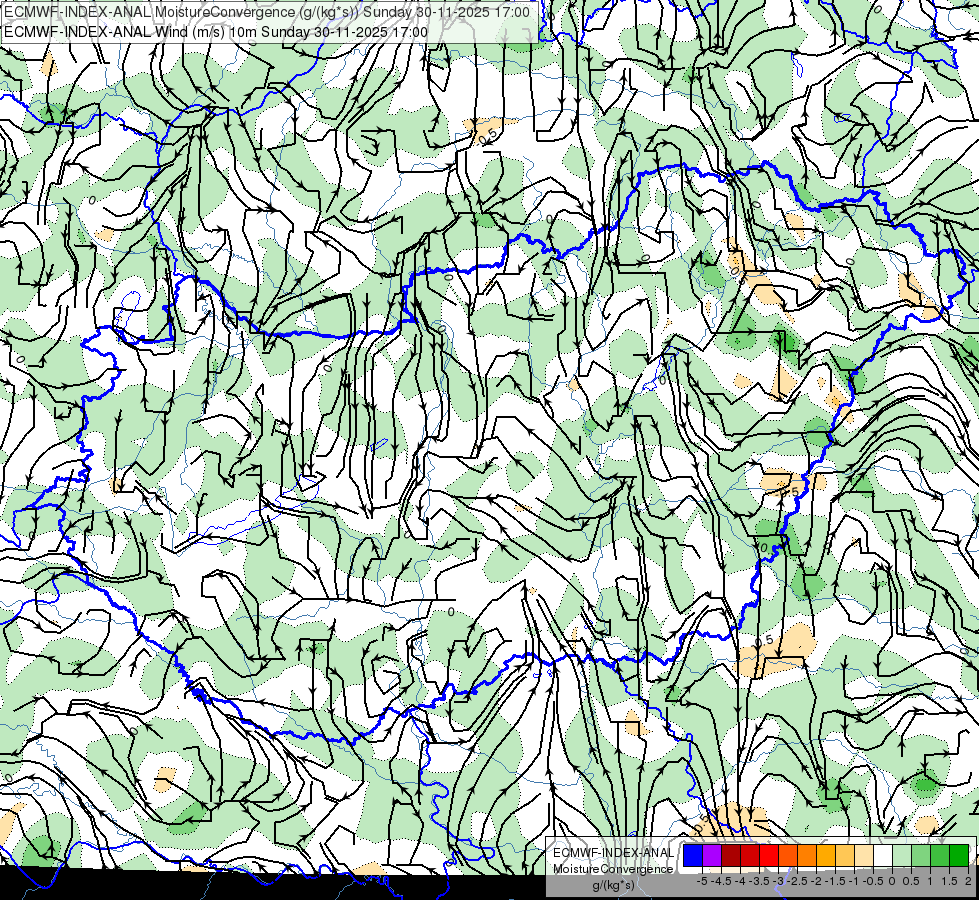Image resolution: width=979 pixels, height=900 pixels.
Task: Click the purple swatch in the legend
Action: pyautogui.click(x=712, y=856)
